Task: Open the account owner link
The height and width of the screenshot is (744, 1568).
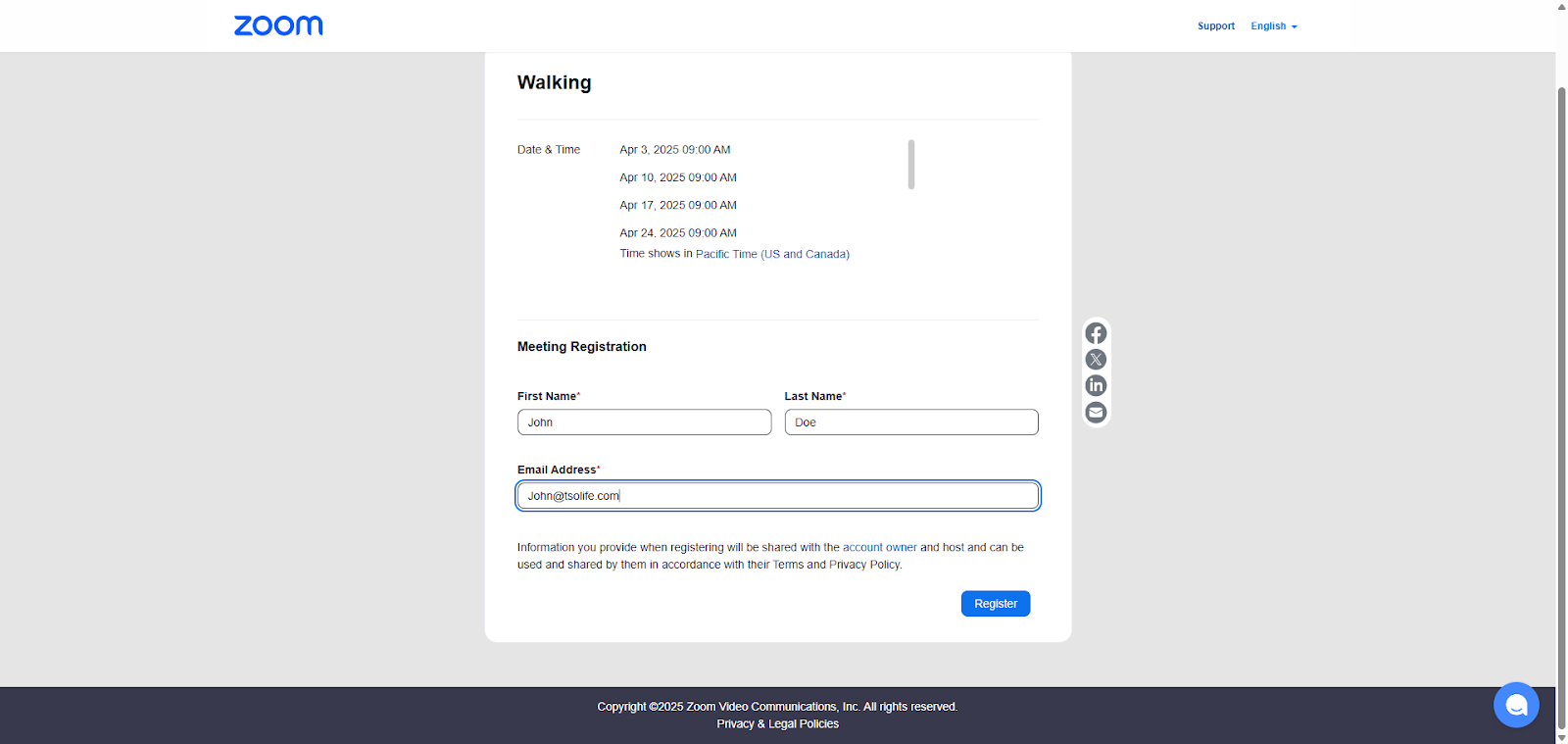Action: click(879, 548)
